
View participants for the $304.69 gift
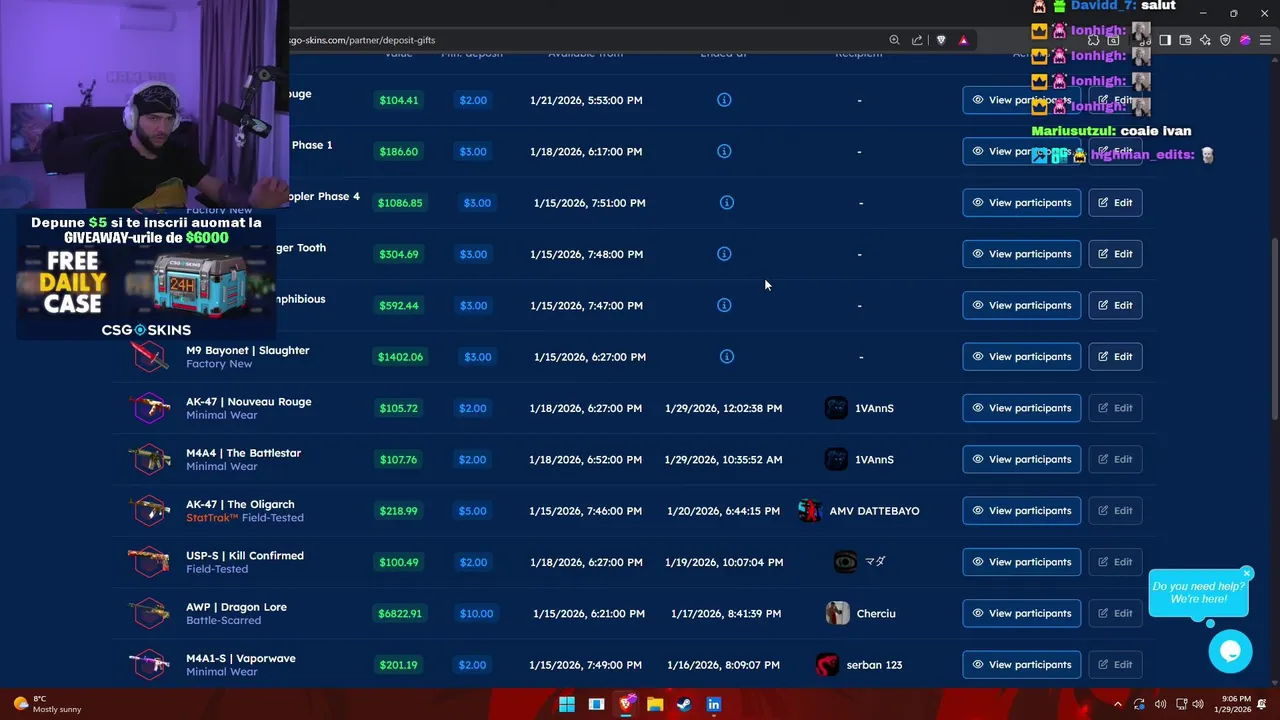coord(1021,254)
